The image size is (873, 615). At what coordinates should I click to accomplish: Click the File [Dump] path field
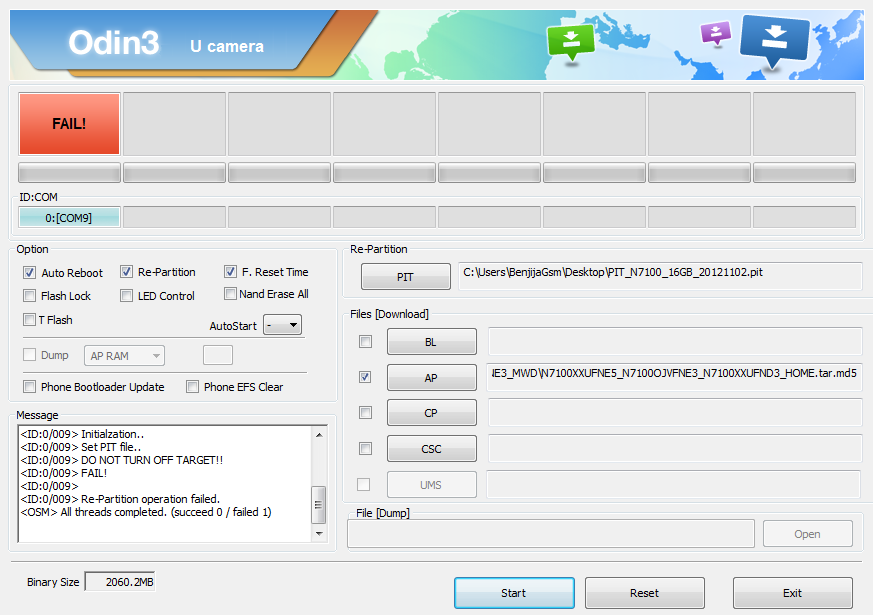click(x=551, y=534)
